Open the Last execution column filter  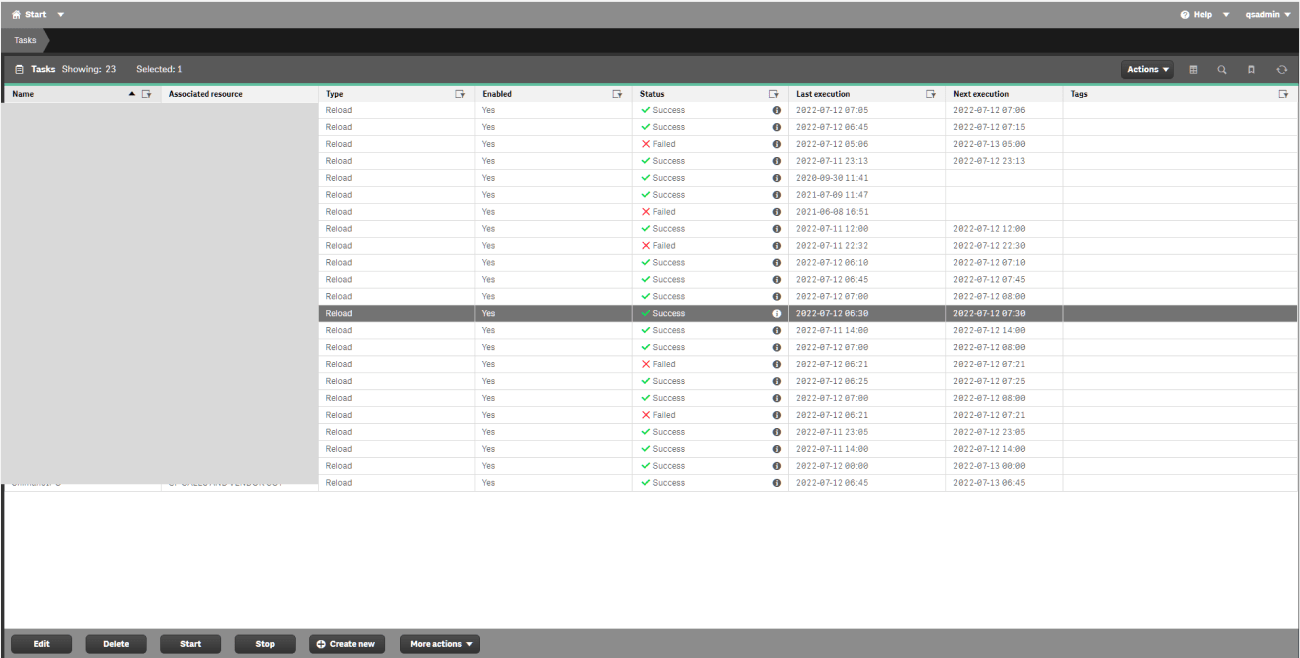pyautogui.click(x=931, y=93)
